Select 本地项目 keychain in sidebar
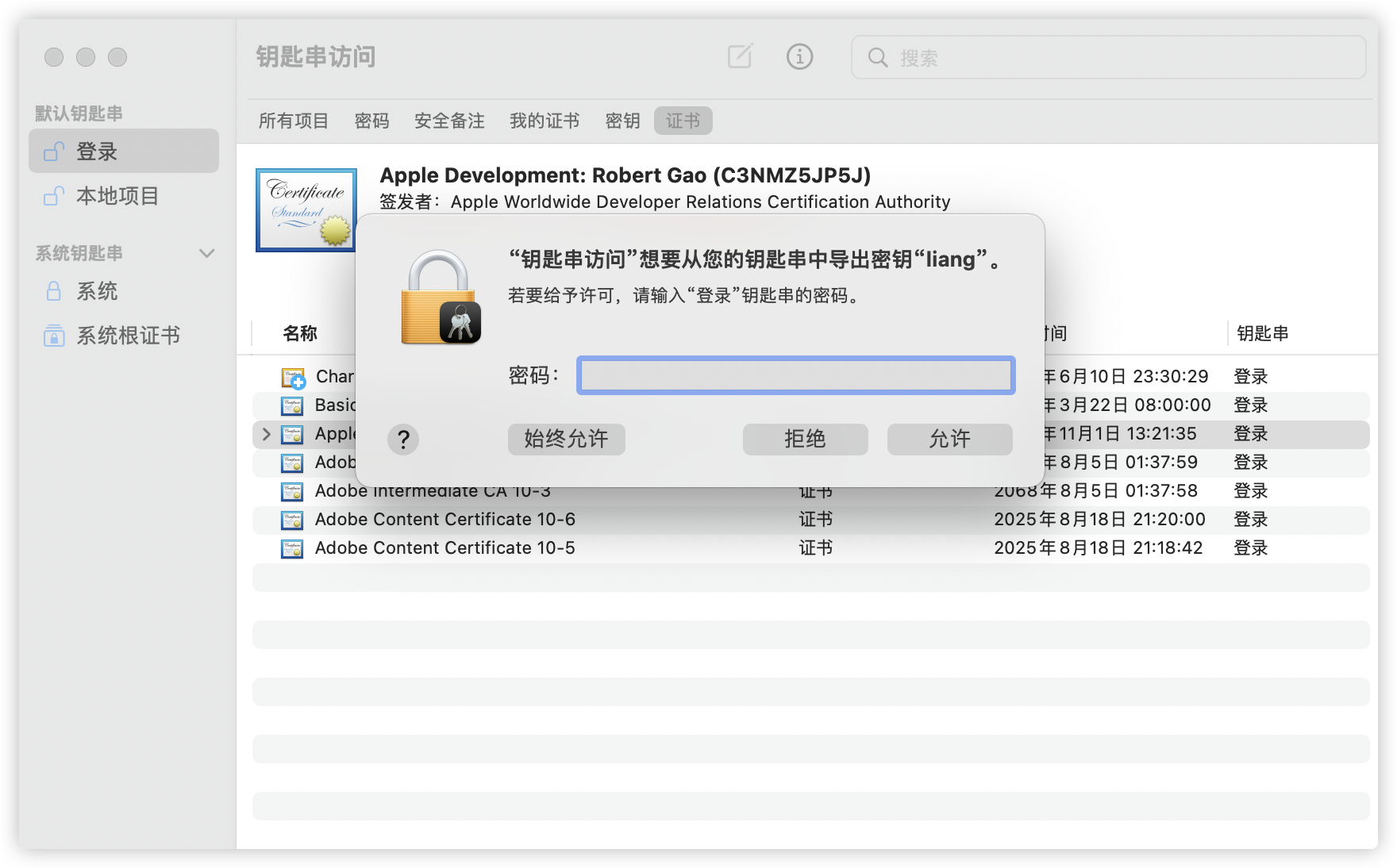Image resolution: width=1397 pixels, height=868 pixels. click(124, 195)
